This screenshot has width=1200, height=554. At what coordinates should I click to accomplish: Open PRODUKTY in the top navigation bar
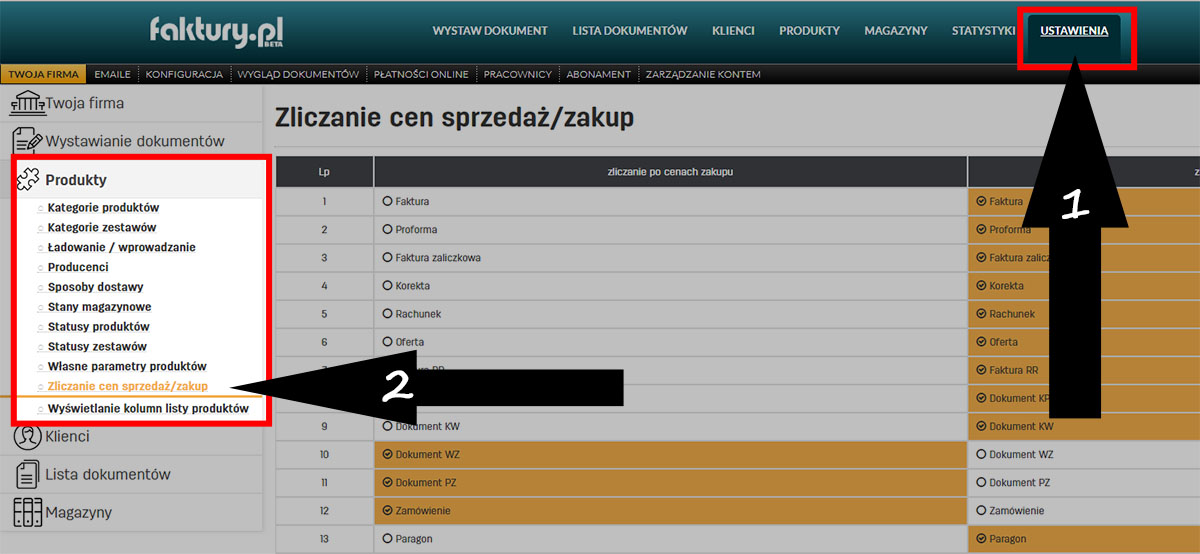click(809, 31)
